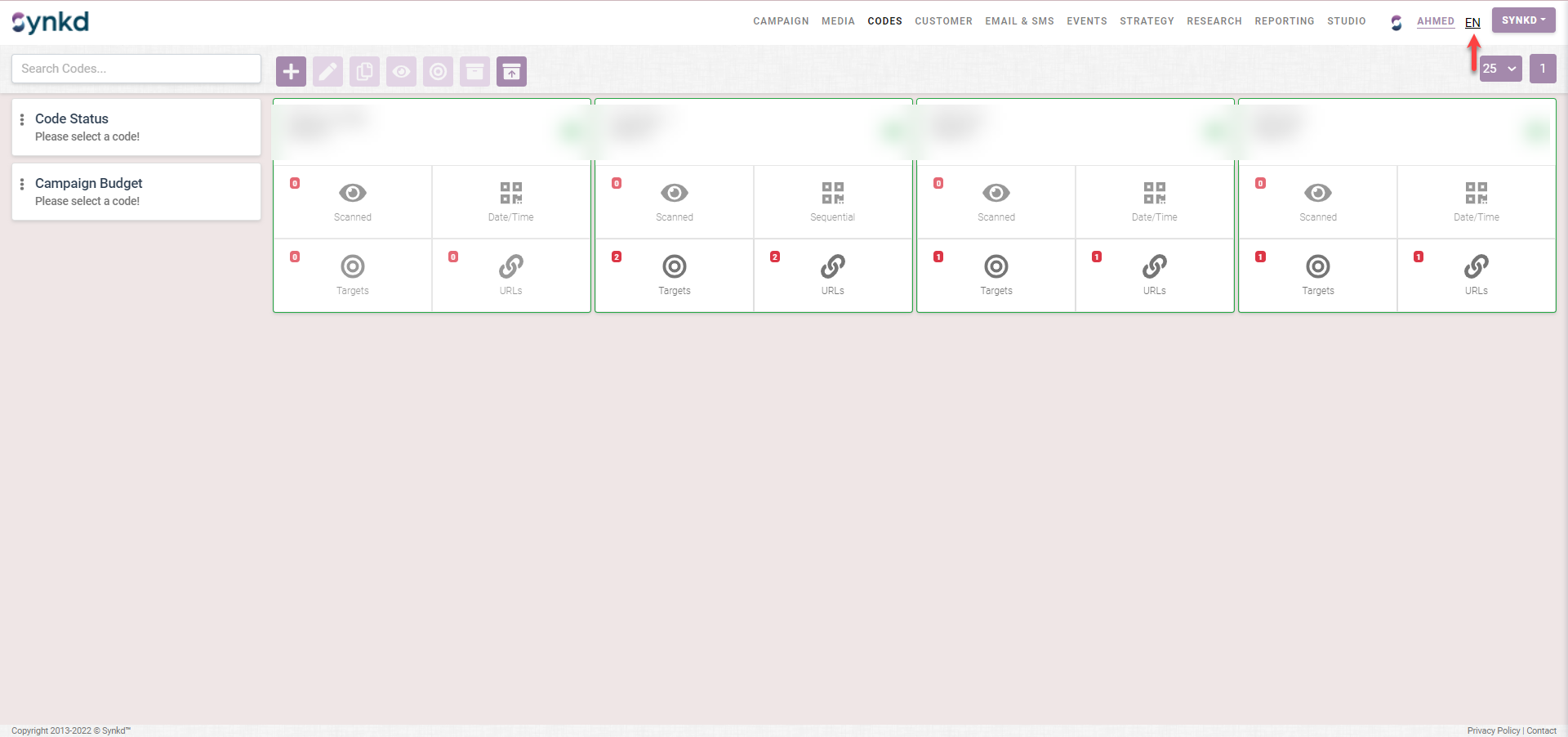Focus the Search Codes input field
This screenshot has width=1568, height=737.
click(136, 69)
